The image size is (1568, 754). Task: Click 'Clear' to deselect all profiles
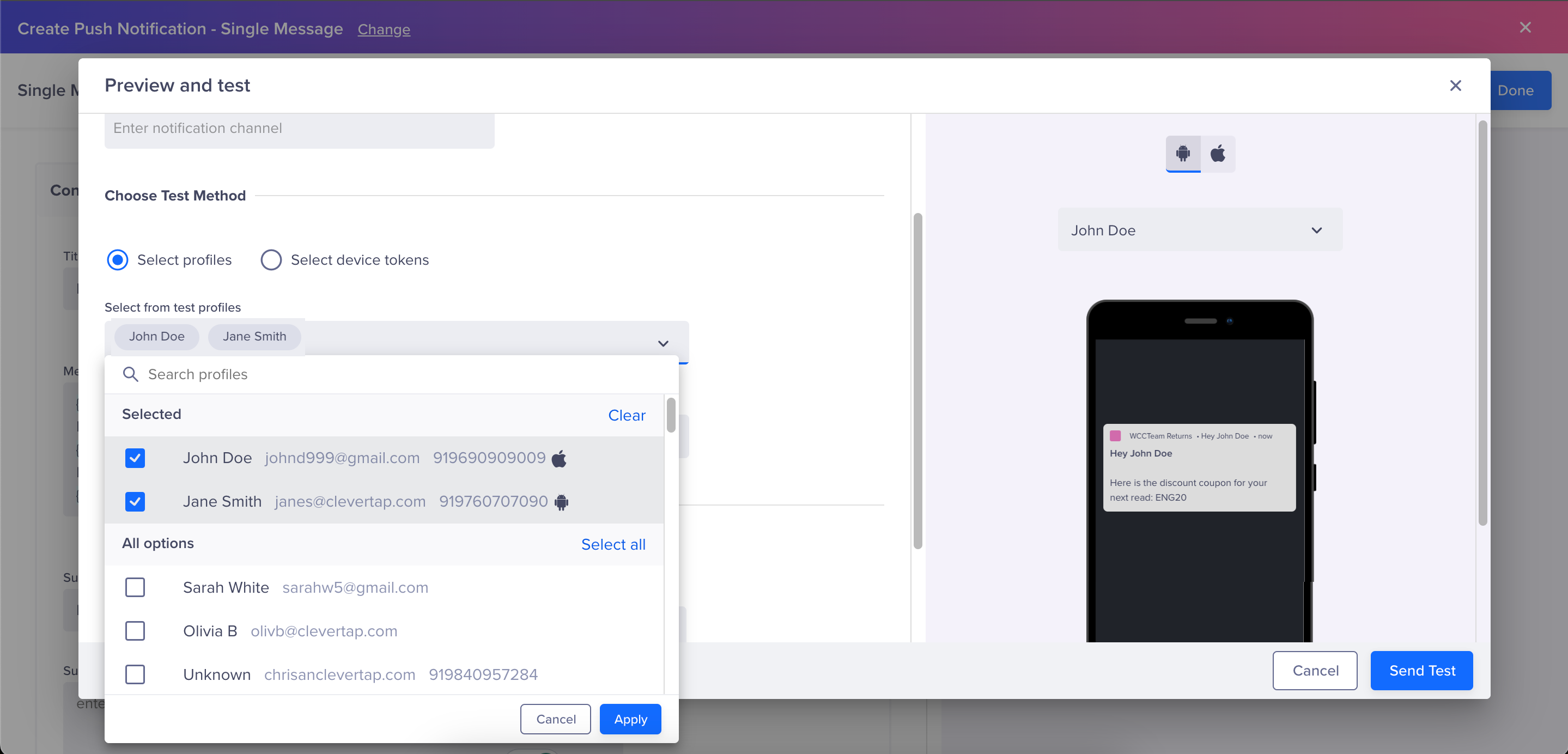tap(626, 414)
